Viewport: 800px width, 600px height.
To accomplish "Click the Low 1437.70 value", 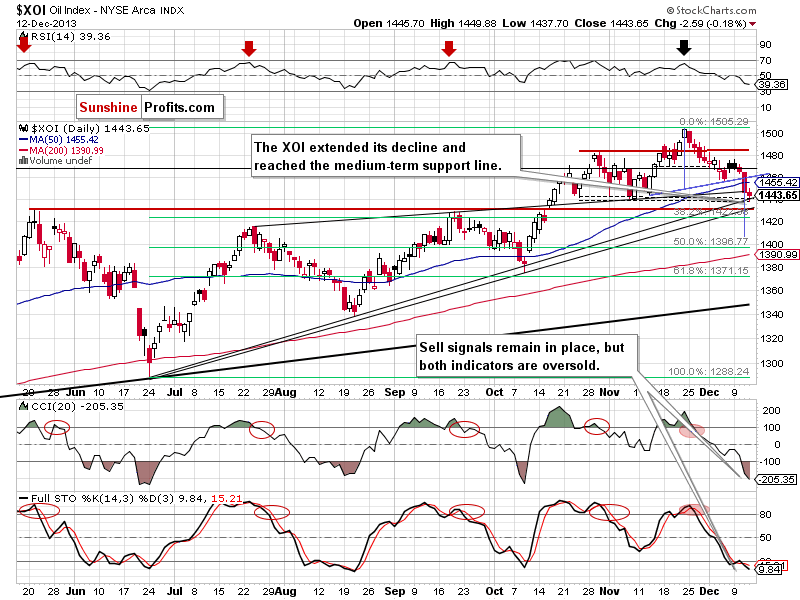I will point(535,23).
